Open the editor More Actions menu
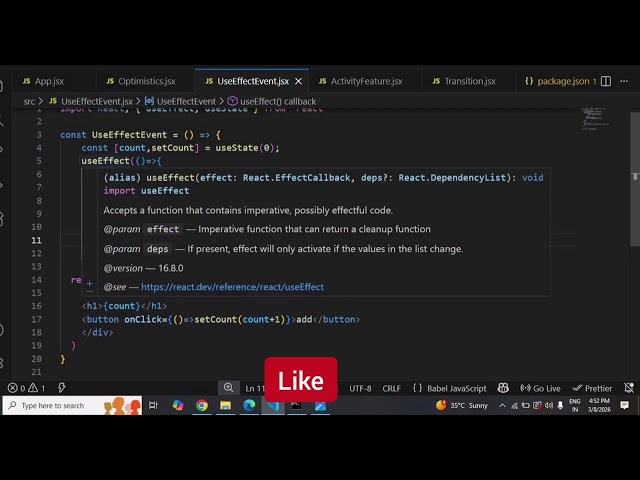This screenshot has width=640, height=480. tap(624, 81)
